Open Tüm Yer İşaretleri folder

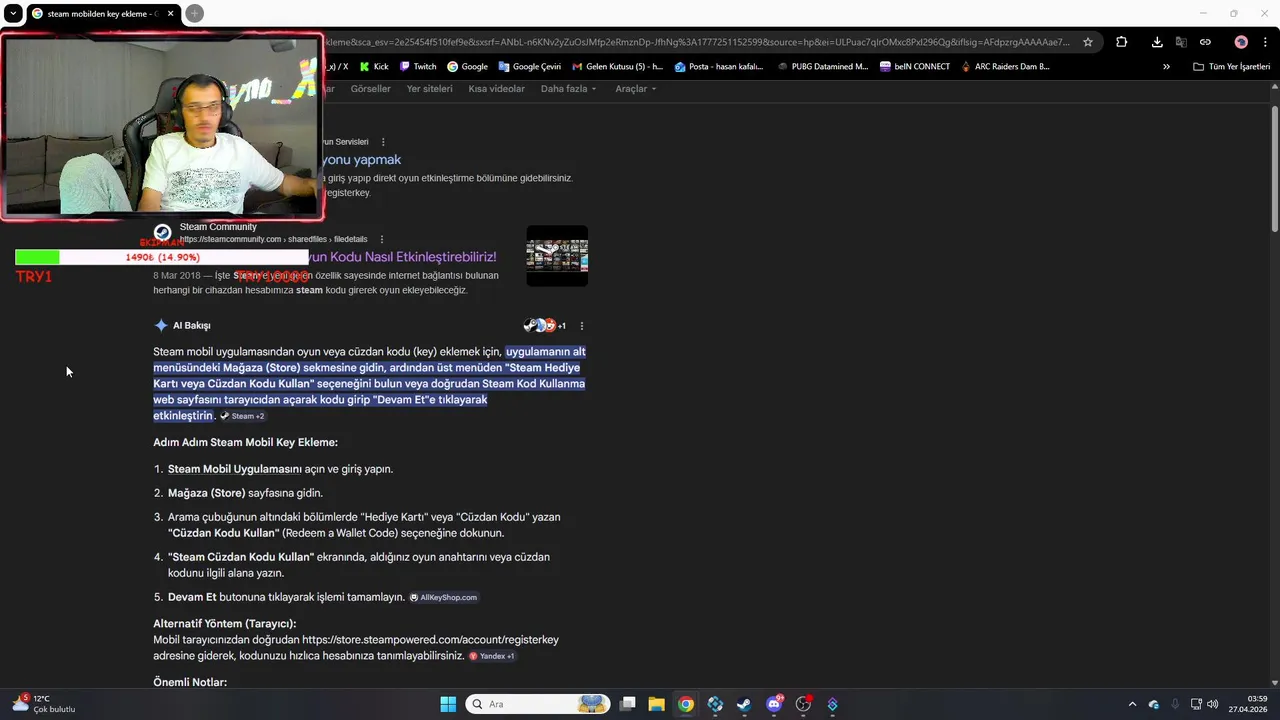[x=1231, y=66]
